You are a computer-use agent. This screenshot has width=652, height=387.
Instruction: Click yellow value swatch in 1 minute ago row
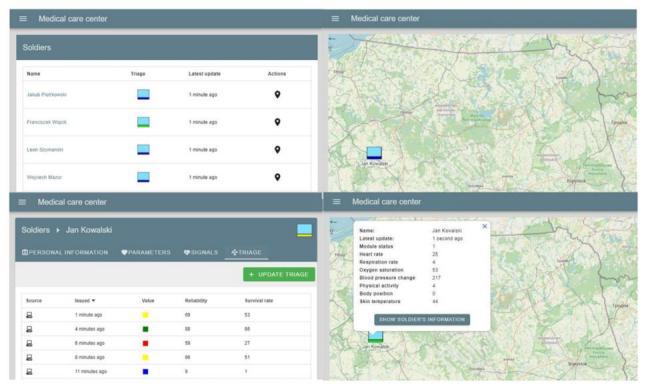(x=145, y=315)
